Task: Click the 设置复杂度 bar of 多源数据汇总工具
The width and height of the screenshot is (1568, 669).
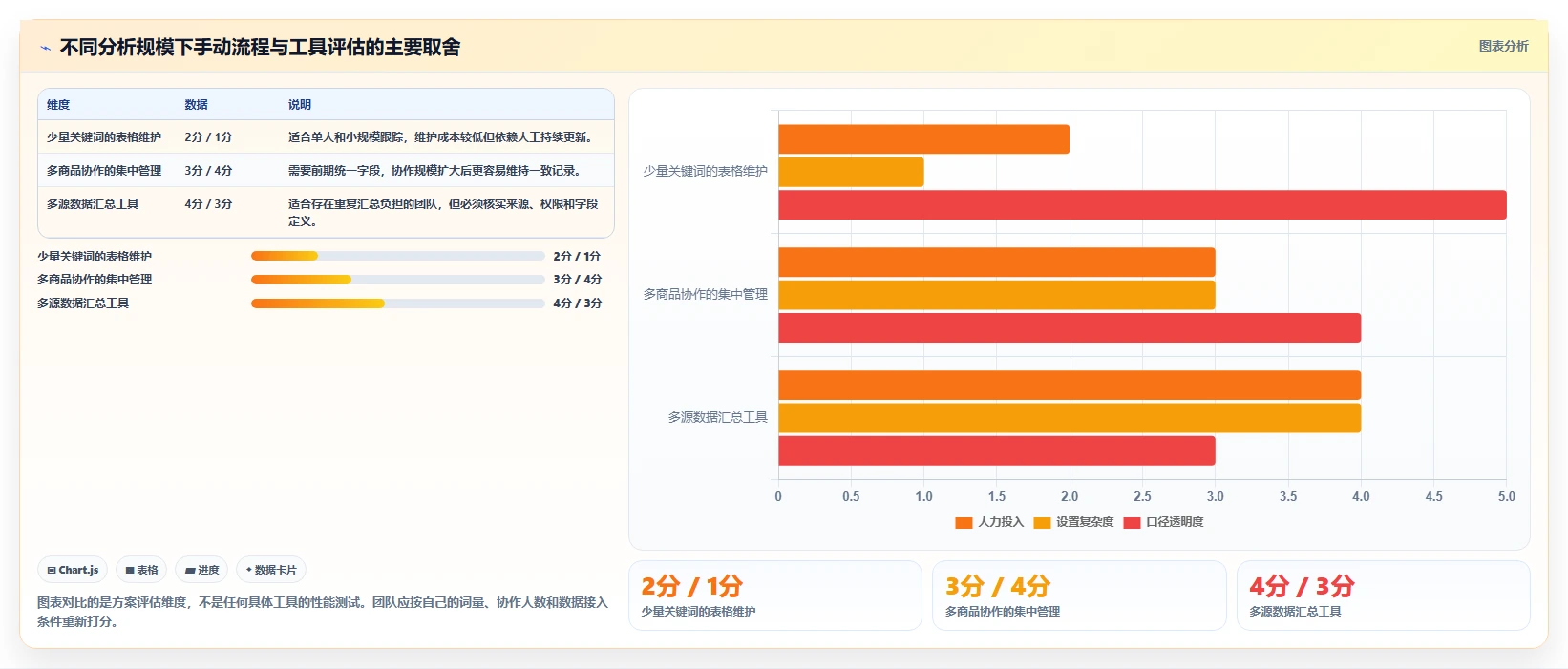Action: point(1070,418)
